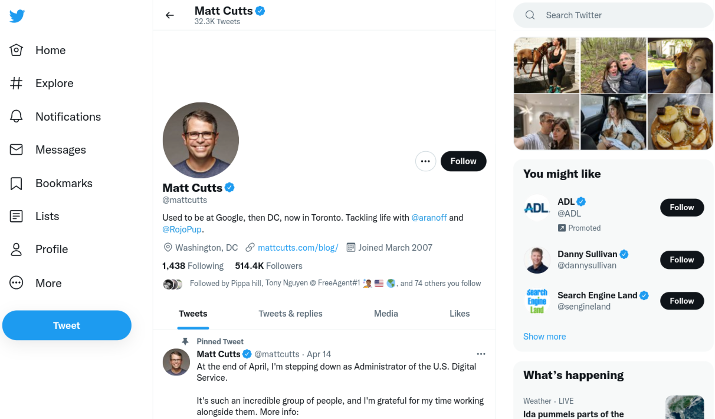Open the Explore hashtag icon
The width and height of the screenshot is (715, 419).
coord(16,83)
